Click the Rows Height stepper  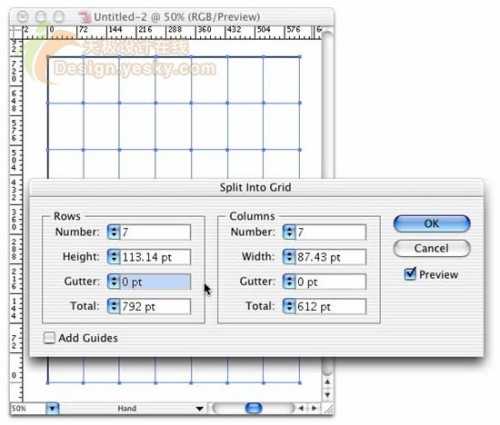[x=113, y=257]
